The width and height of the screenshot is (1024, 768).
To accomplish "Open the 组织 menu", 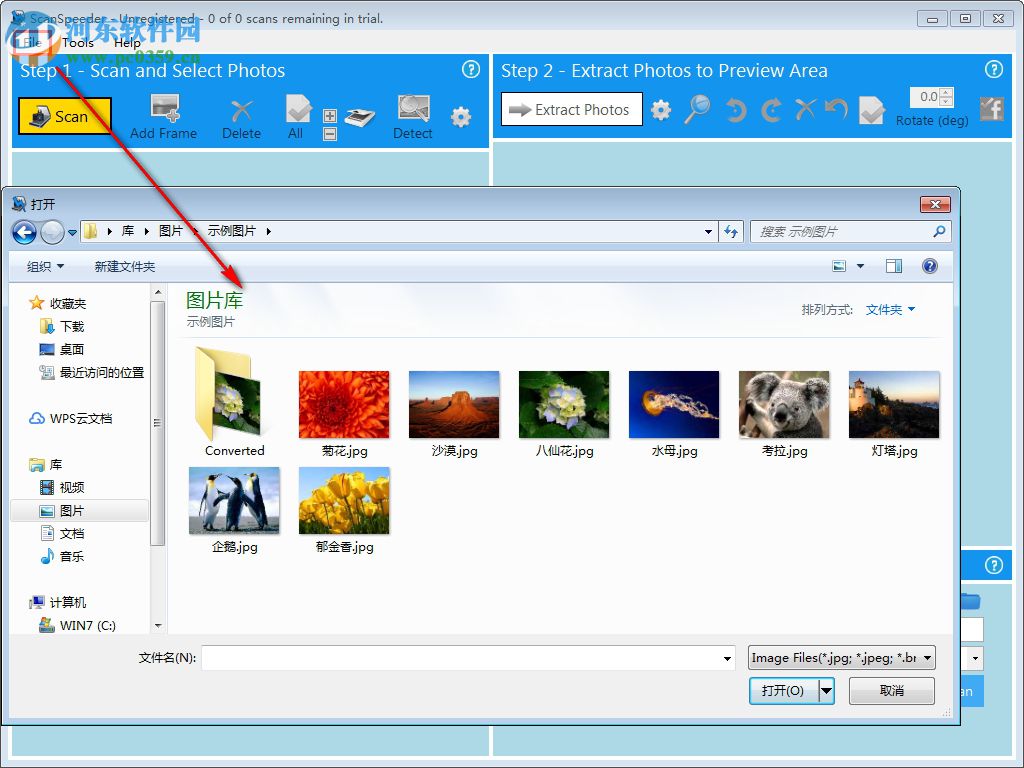I will point(45,266).
